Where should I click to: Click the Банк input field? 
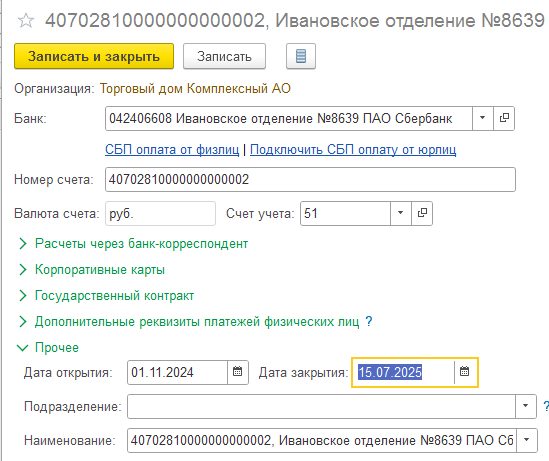(289, 118)
